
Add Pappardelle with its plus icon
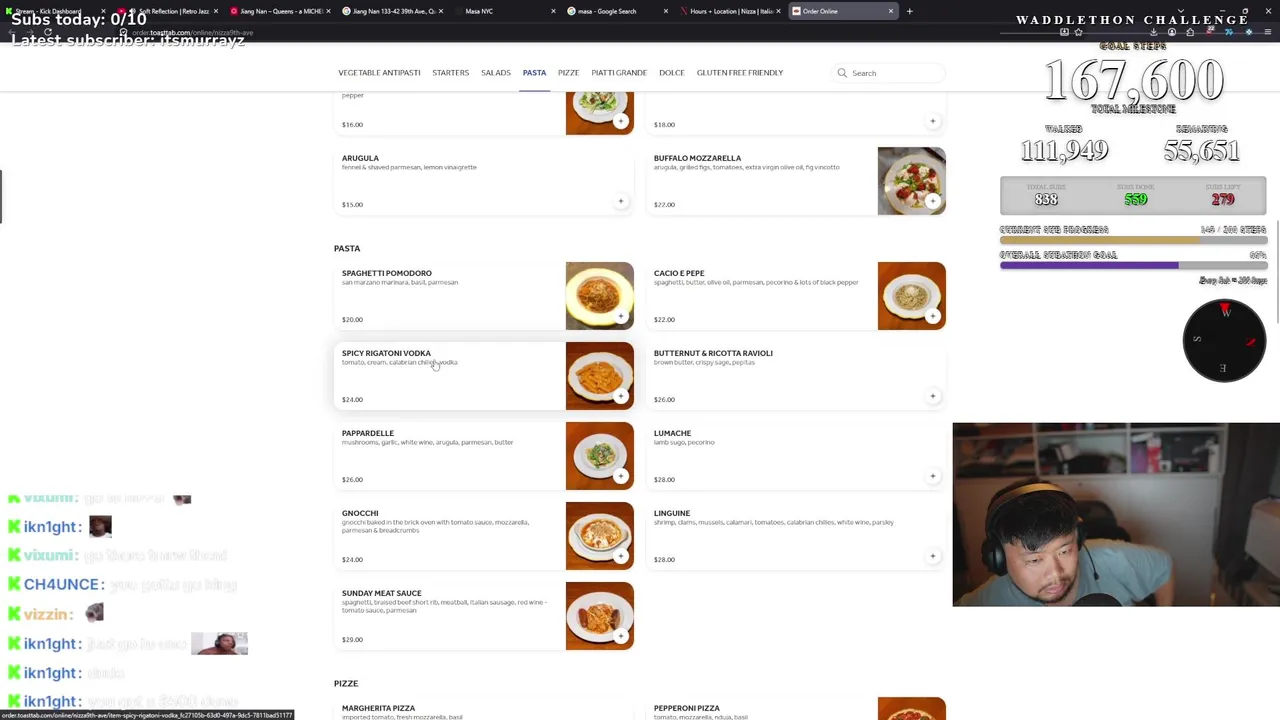[x=621, y=476]
